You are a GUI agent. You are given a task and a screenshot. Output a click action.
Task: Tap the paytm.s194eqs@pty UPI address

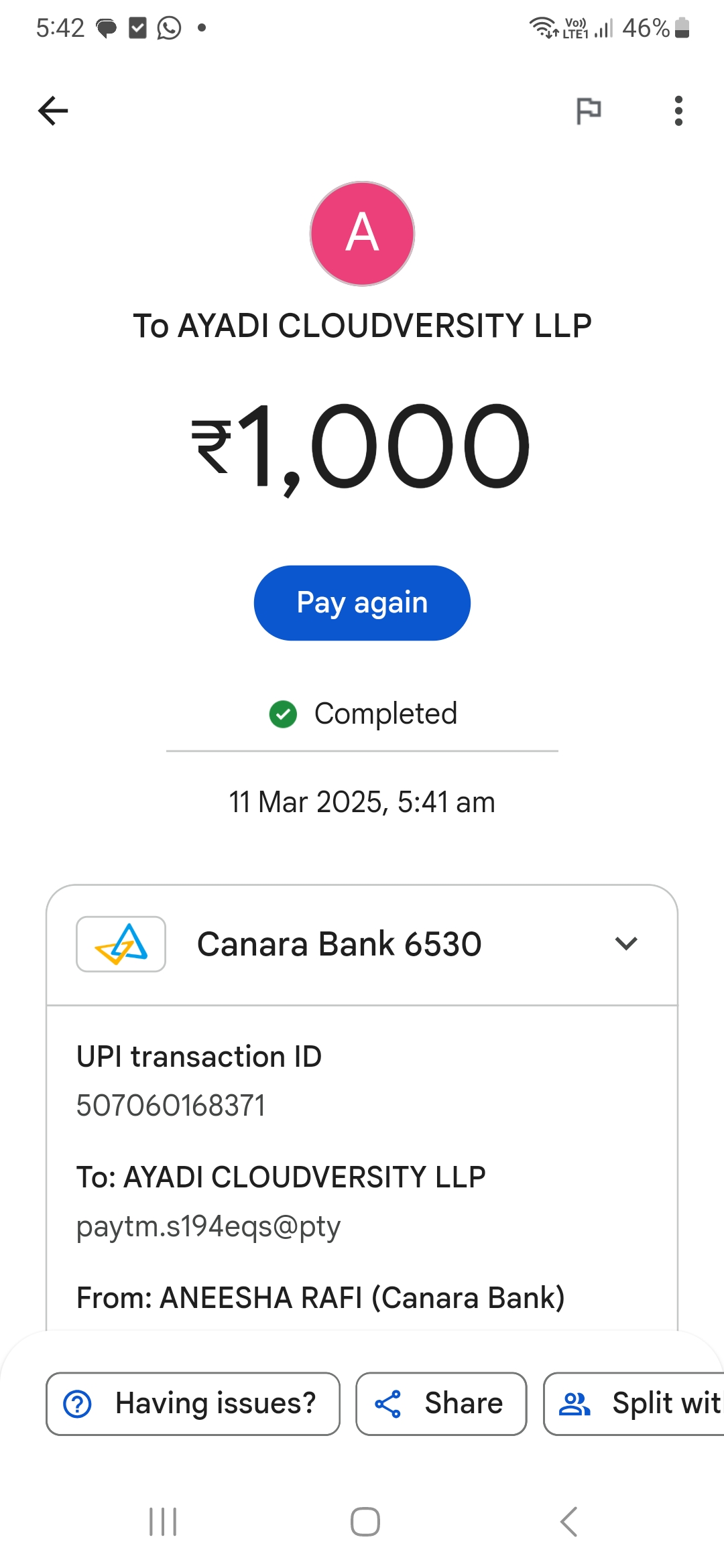coord(208,1226)
